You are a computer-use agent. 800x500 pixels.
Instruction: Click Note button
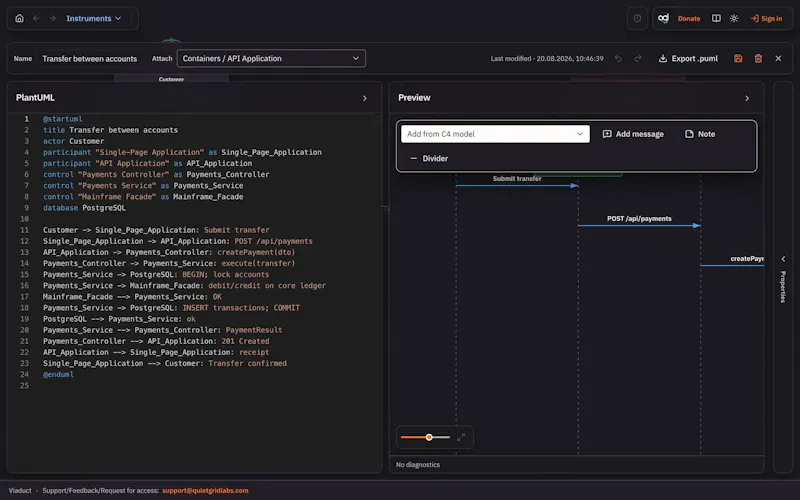point(699,134)
